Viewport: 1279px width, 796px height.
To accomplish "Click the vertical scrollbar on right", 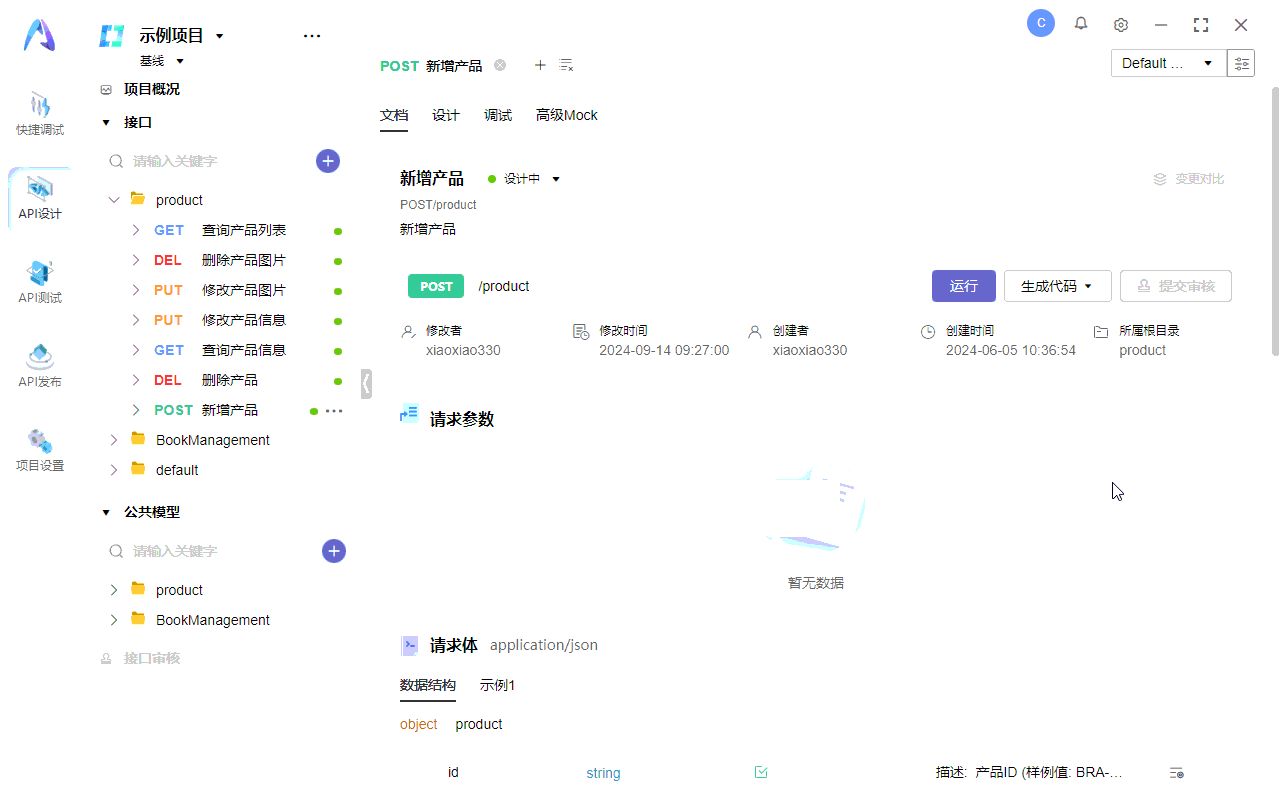I will point(1275,221).
